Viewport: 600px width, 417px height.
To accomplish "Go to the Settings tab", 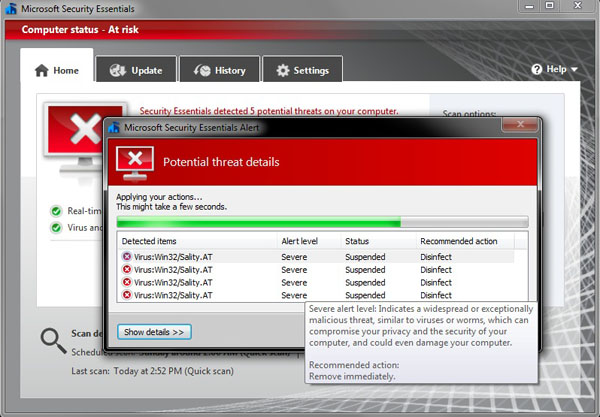I will tap(302, 69).
